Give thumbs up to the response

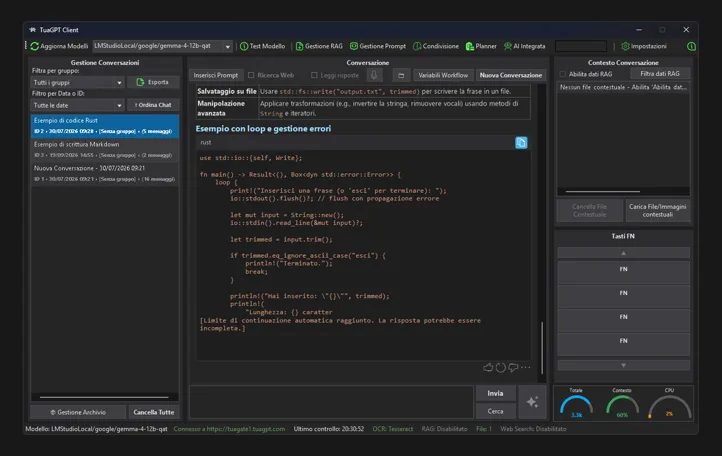(488, 367)
